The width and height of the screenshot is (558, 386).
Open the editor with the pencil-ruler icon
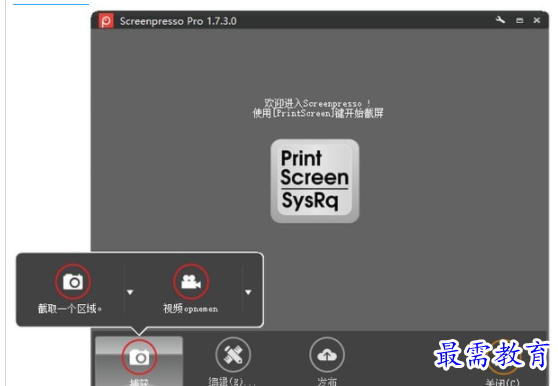pyautogui.click(x=233, y=355)
